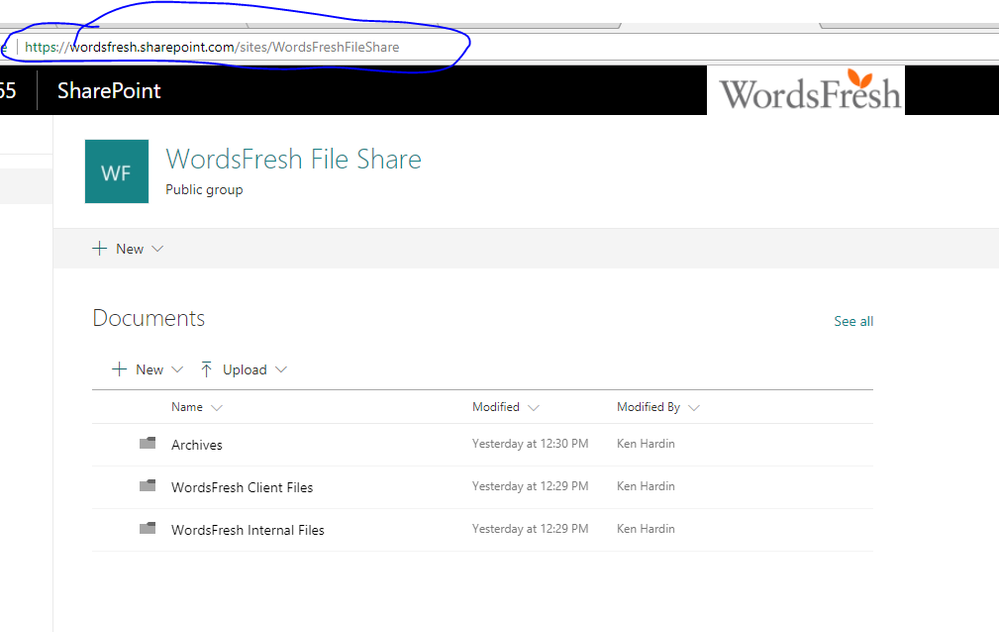
Task: Open the SharePoint home link
Action: pyautogui.click(x=109, y=90)
